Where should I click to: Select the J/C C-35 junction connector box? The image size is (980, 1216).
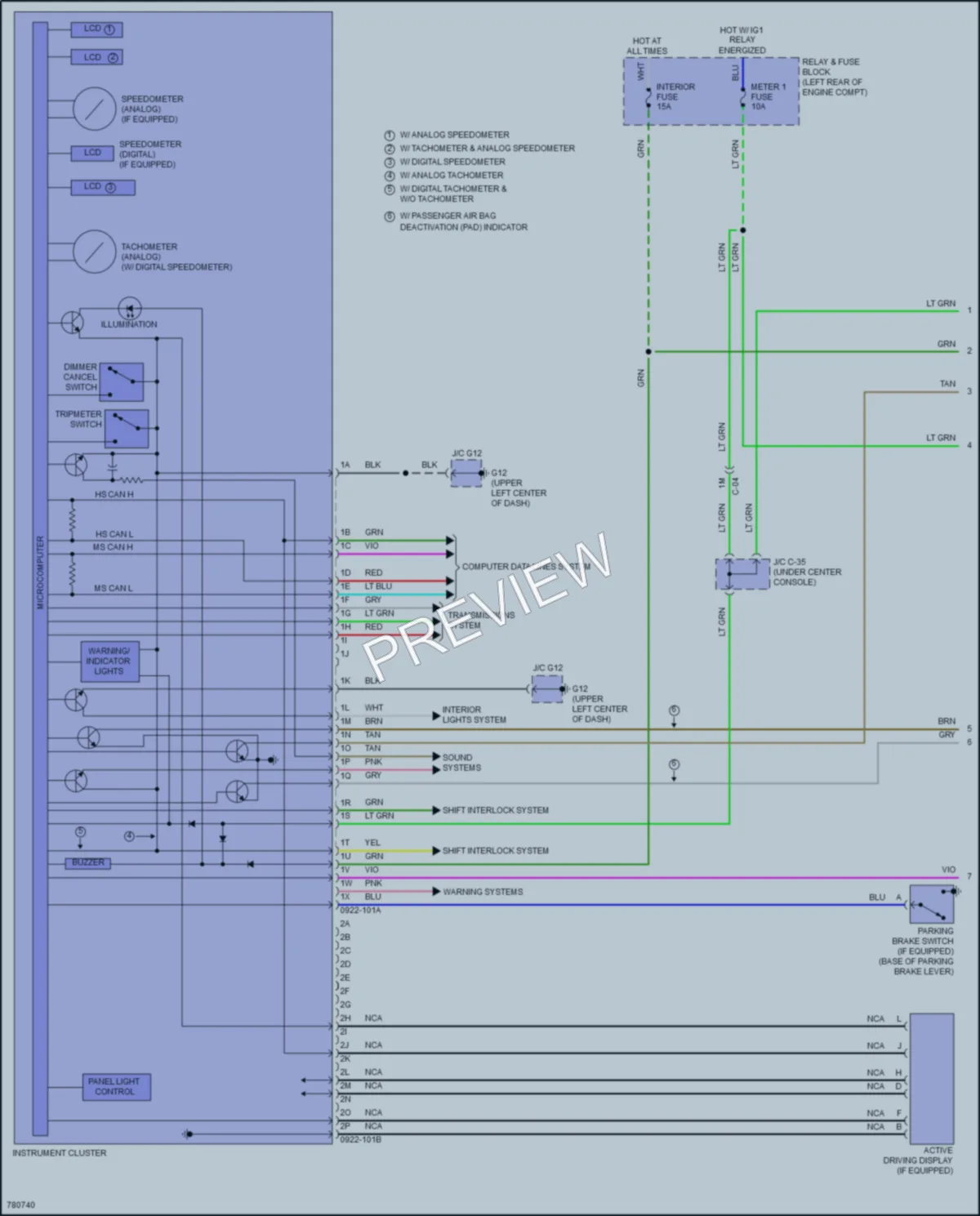tap(742, 574)
